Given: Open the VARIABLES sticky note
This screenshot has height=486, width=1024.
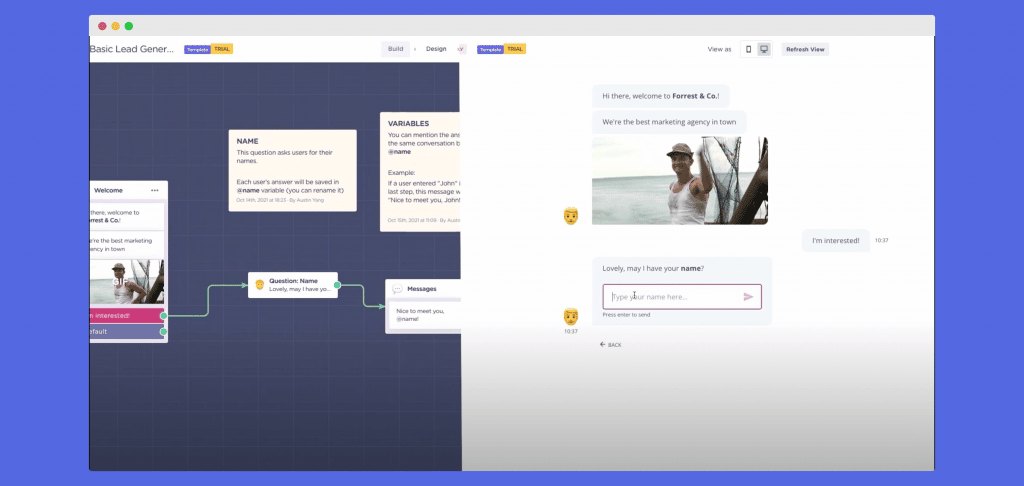Looking at the screenshot, I should pos(420,172).
